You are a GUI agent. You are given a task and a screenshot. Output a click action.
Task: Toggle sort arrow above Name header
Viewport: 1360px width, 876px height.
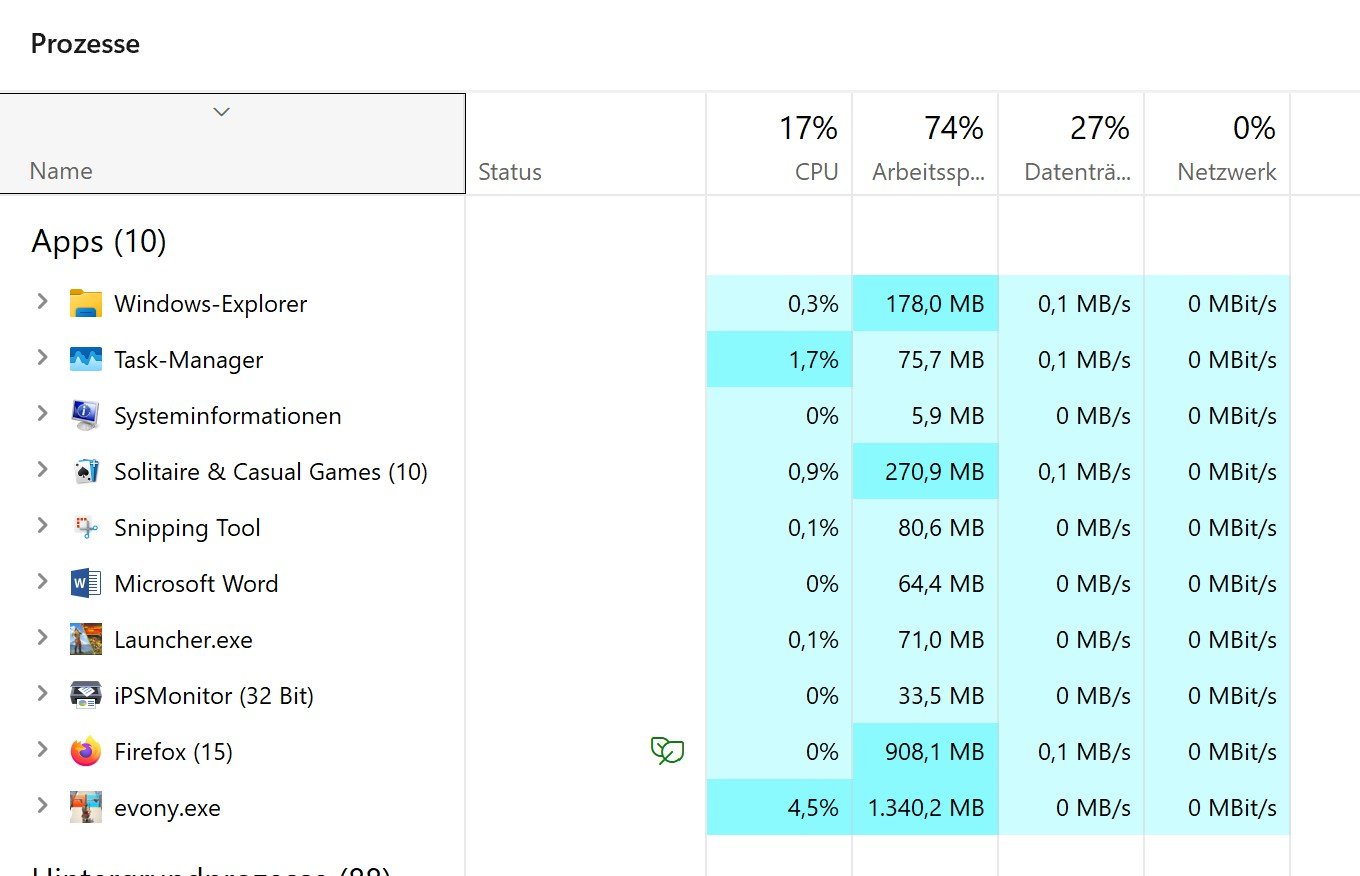click(x=222, y=111)
